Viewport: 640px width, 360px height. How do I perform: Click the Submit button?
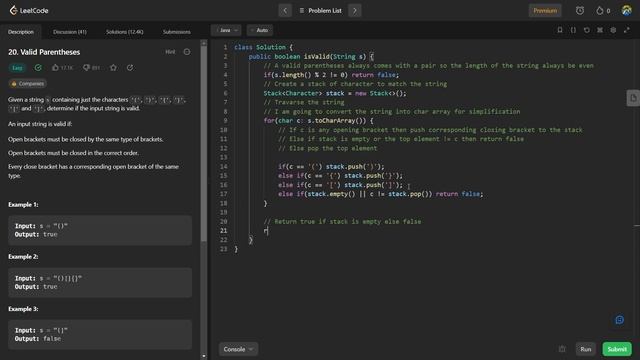617,349
